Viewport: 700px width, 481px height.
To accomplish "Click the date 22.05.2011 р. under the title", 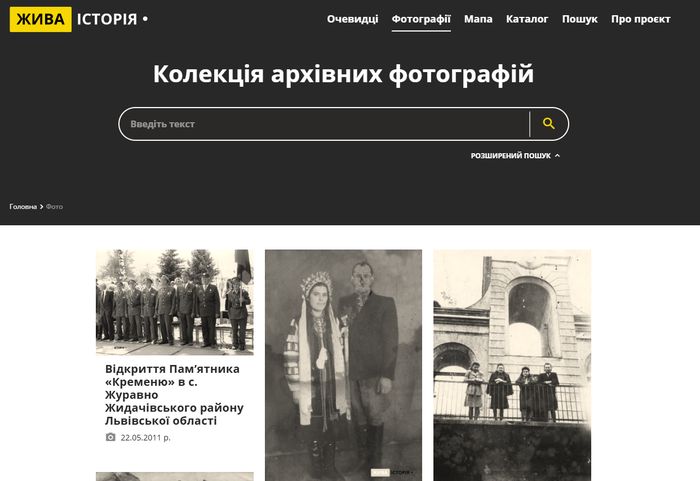I will point(145,438).
